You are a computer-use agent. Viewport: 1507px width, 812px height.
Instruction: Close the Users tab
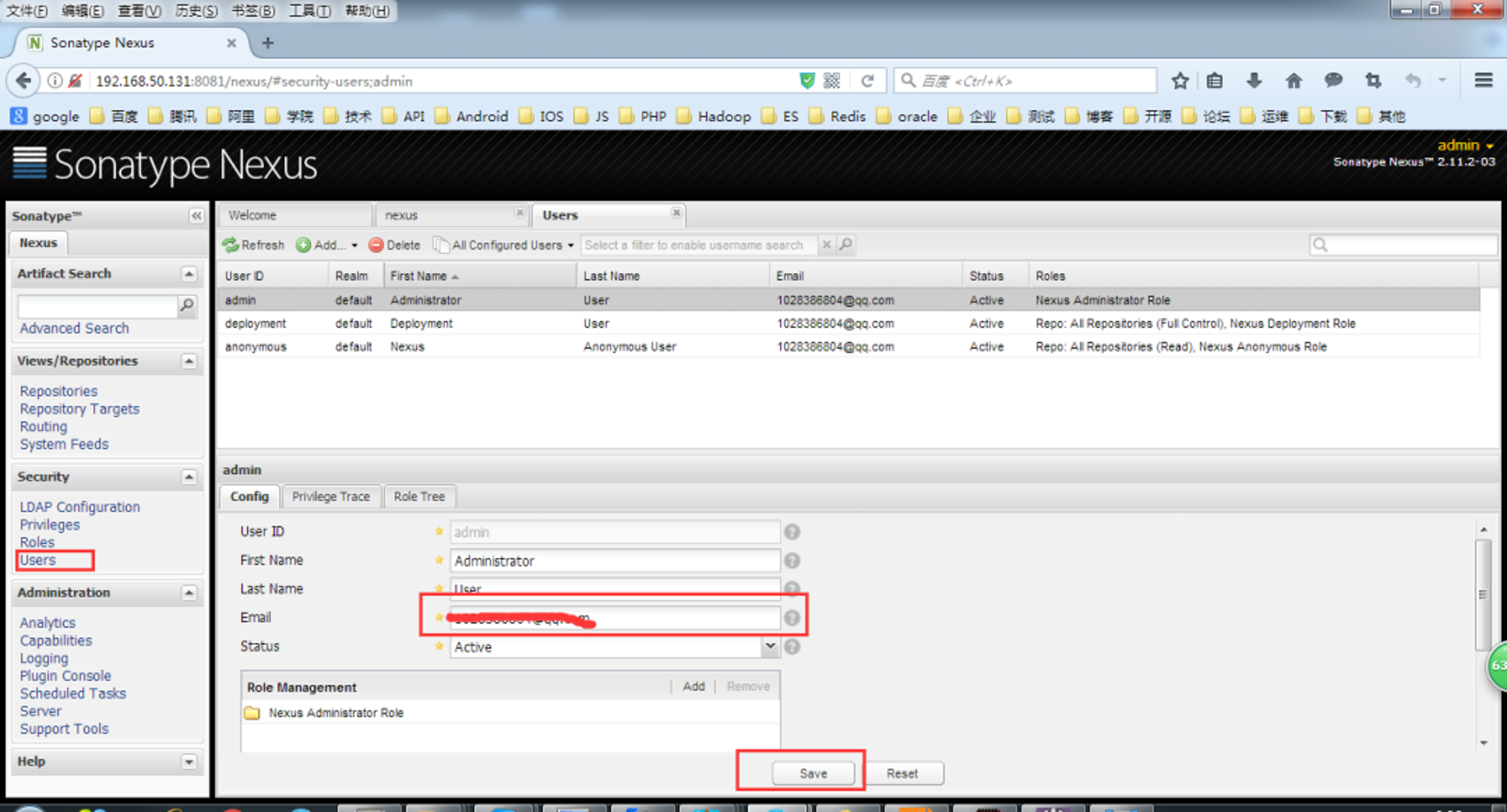click(x=677, y=213)
